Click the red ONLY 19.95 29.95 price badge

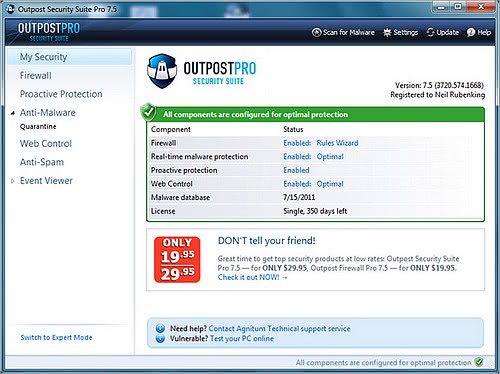[x=177, y=259]
